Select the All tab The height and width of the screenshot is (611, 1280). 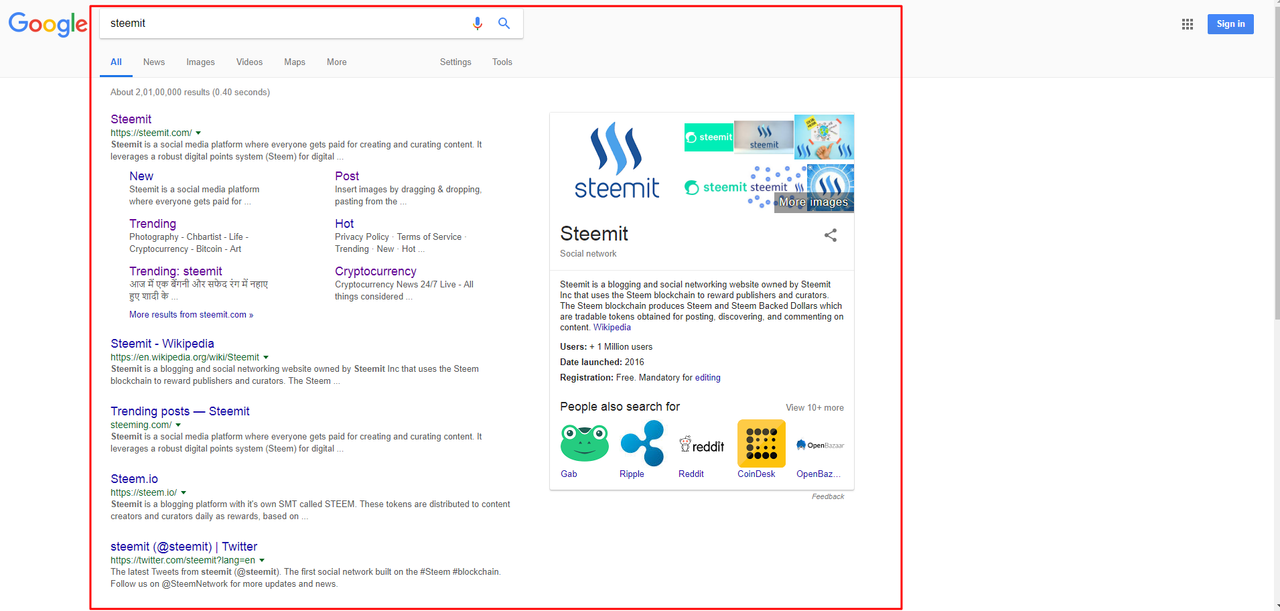116,62
